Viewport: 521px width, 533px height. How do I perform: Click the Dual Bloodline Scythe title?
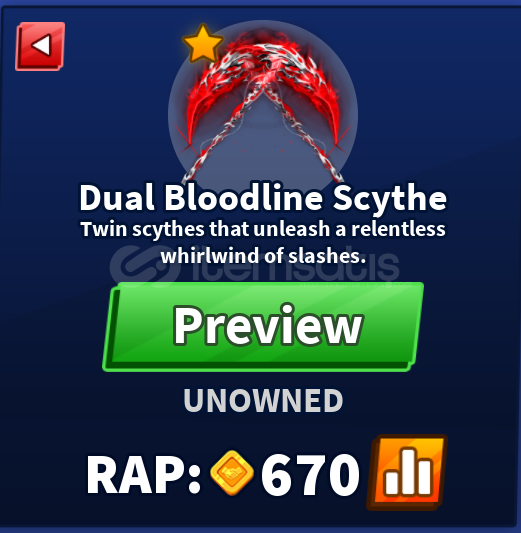click(263, 198)
